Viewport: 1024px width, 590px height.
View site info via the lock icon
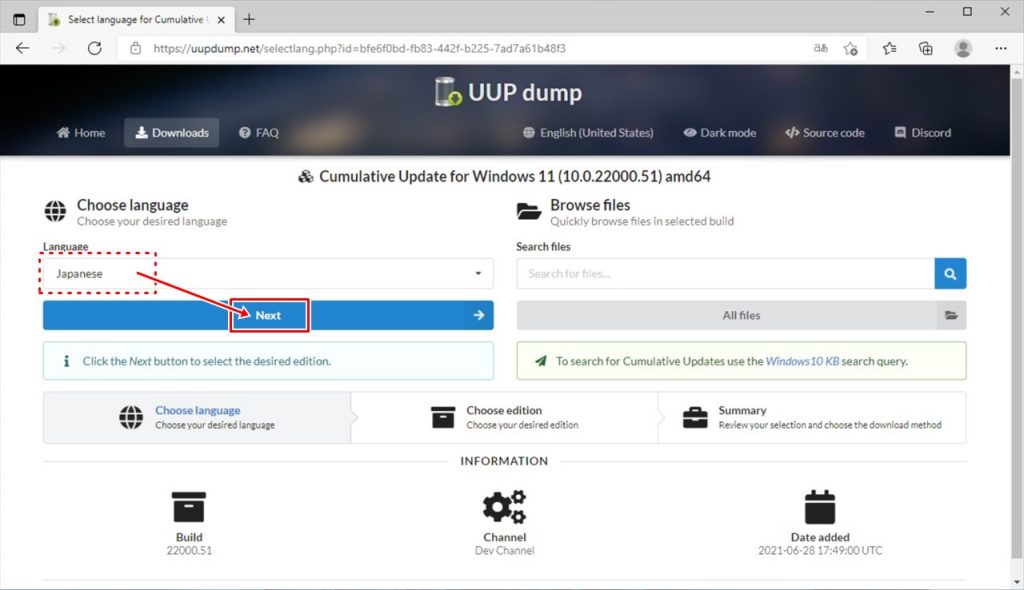pyautogui.click(x=135, y=48)
